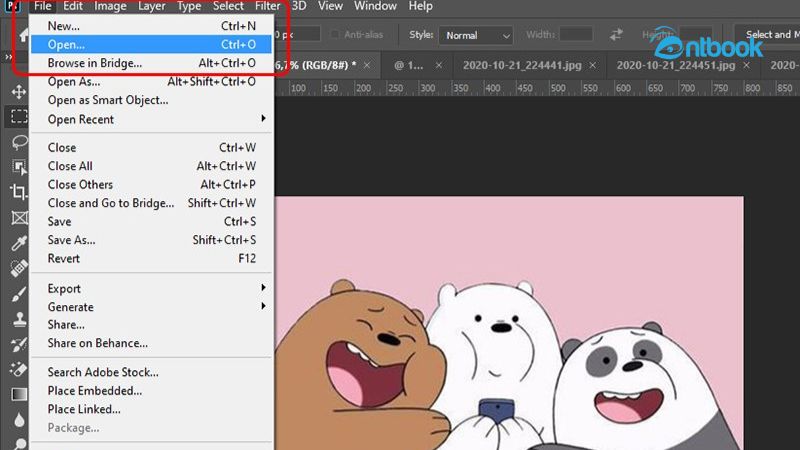The image size is (800, 450).
Task: Choose Close menu entry with Ctrl+W shortcut
Action: pos(152,147)
